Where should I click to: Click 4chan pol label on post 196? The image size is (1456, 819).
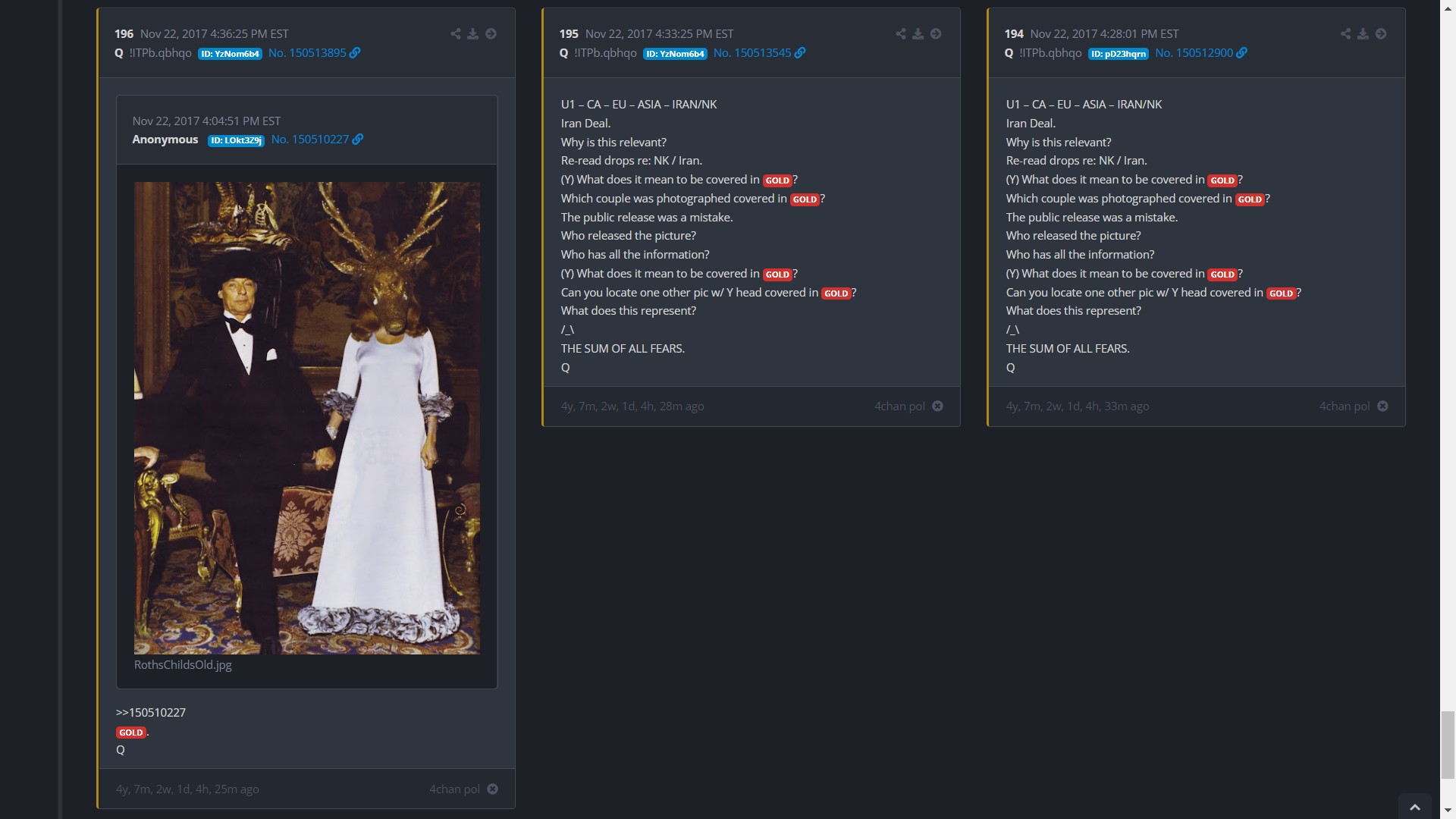pos(454,789)
